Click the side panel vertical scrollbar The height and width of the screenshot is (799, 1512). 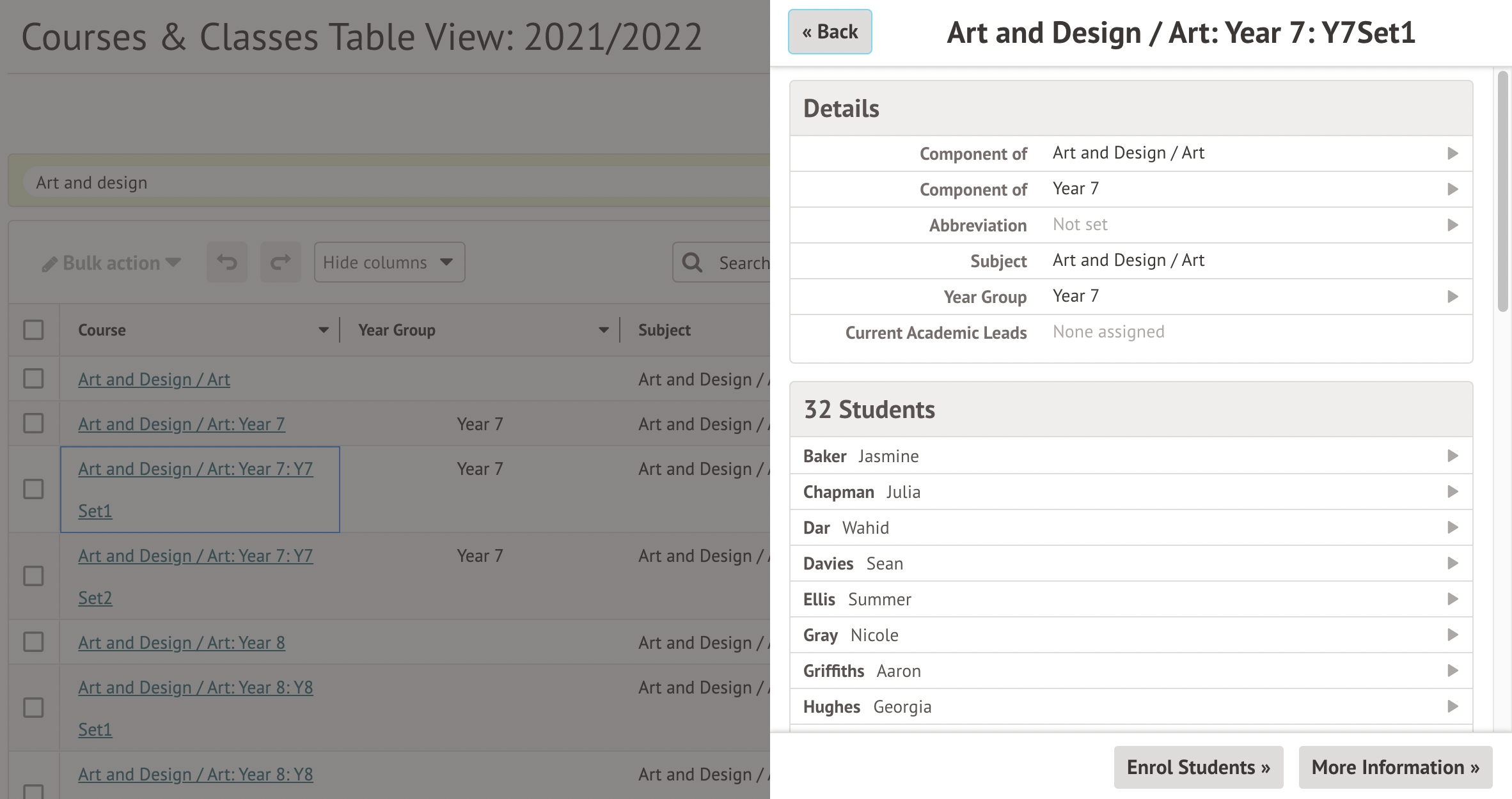(x=1502, y=192)
